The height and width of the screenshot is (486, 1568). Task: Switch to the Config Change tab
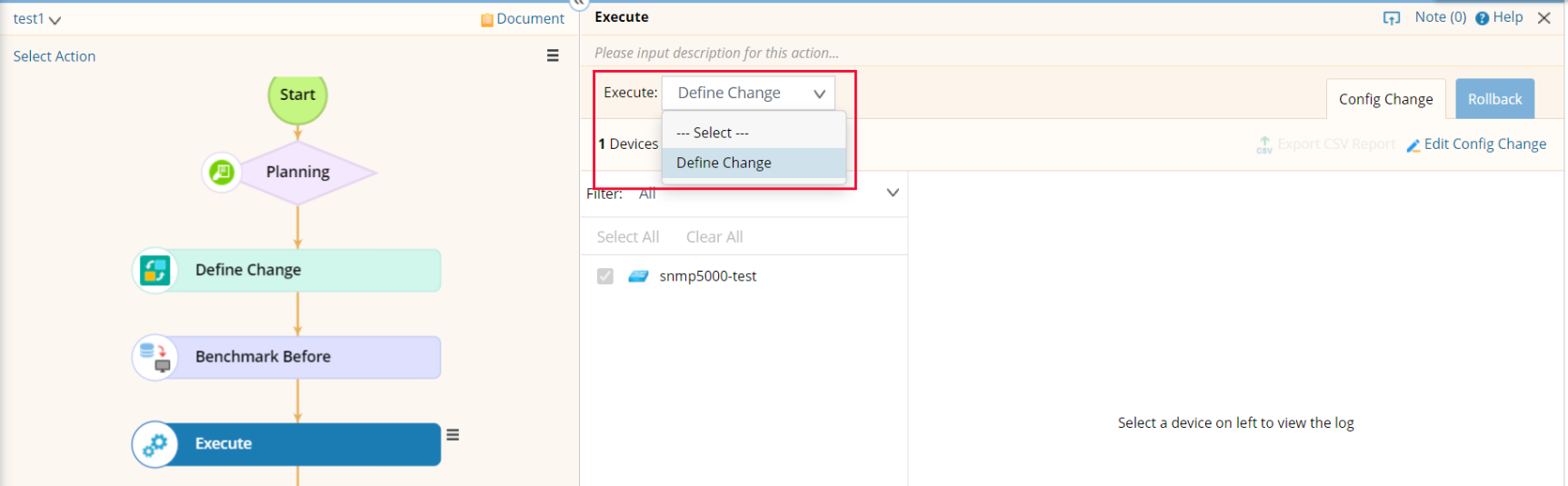[1385, 99]
